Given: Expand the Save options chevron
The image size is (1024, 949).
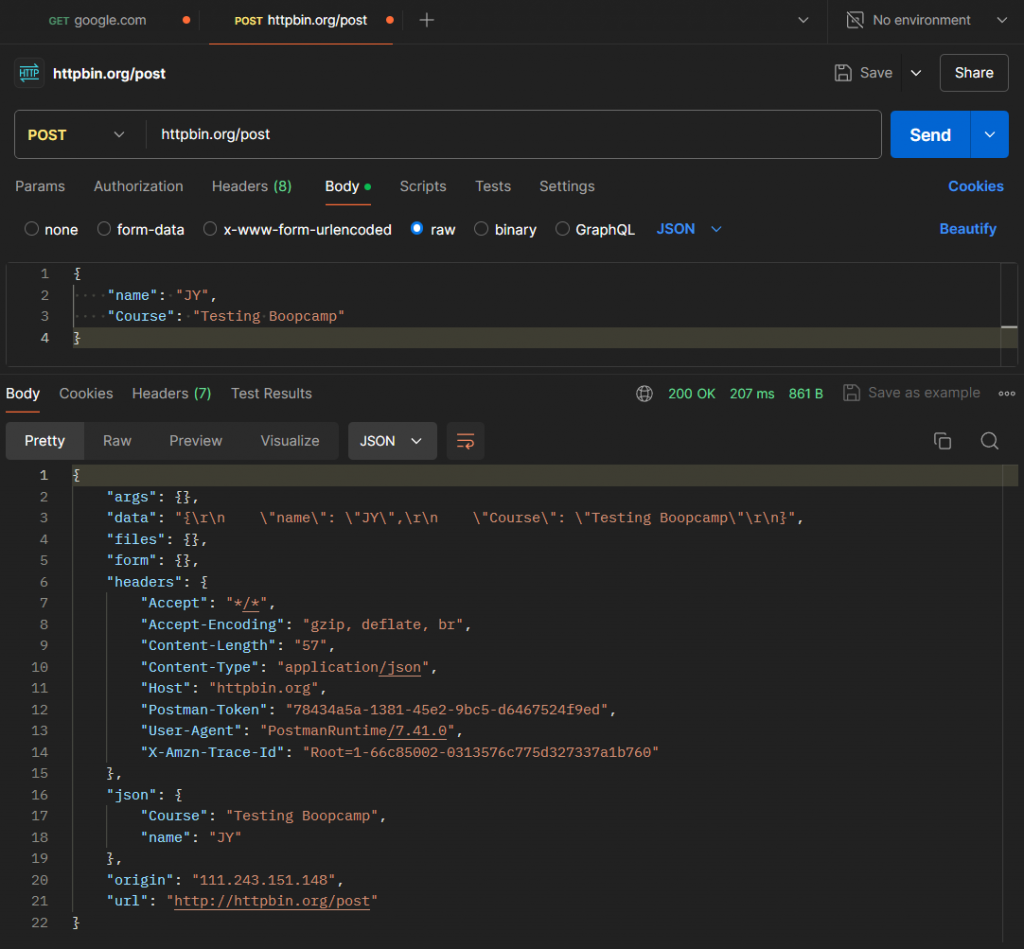Looking at the screenshot, I should click(x=916, y=73).
